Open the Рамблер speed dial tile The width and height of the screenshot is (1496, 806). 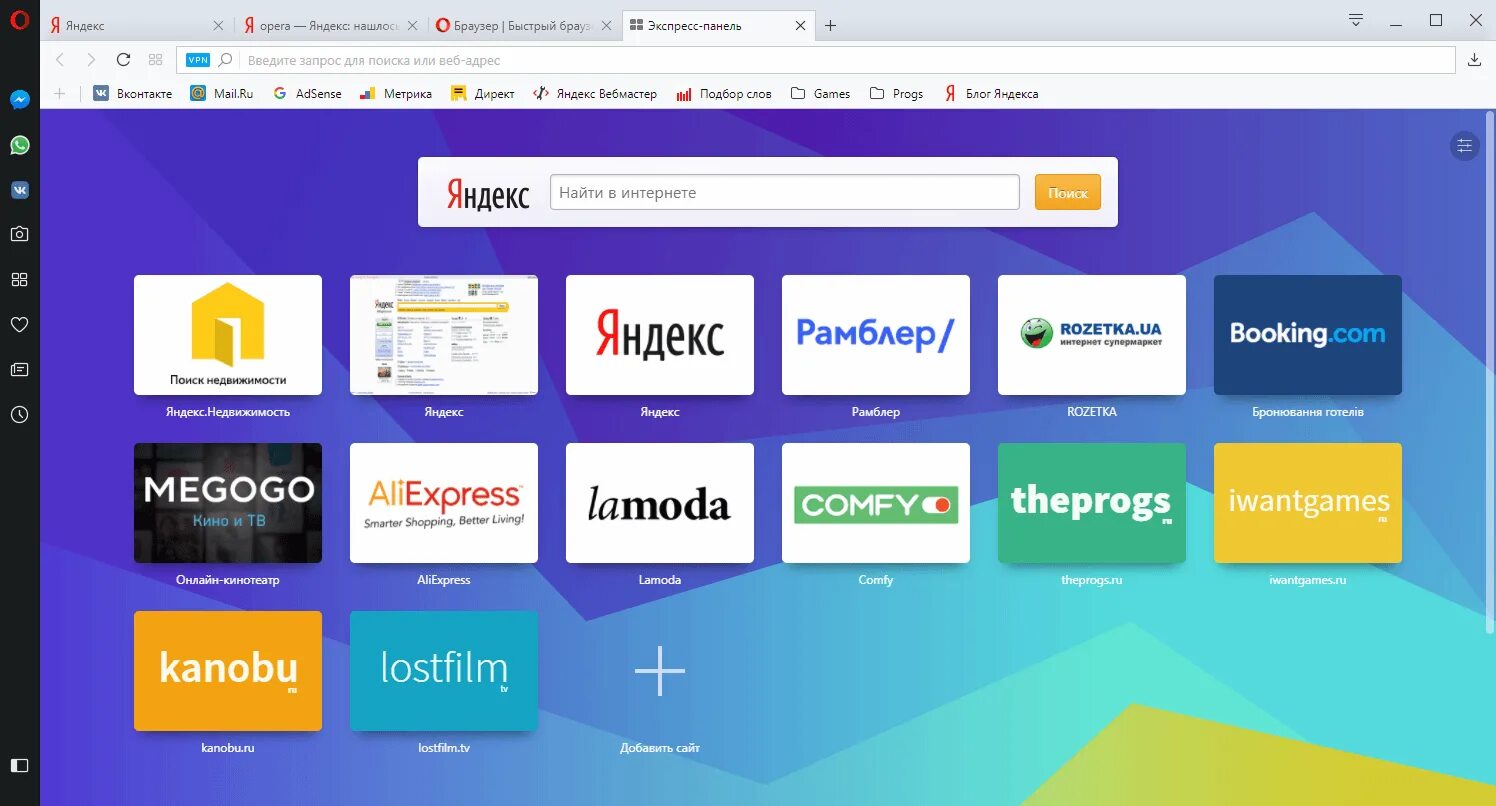point(876,335)
